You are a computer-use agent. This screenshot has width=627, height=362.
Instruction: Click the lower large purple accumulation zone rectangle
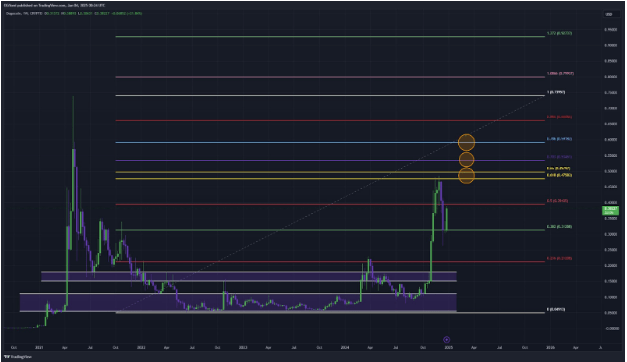[x=238, y=302]
